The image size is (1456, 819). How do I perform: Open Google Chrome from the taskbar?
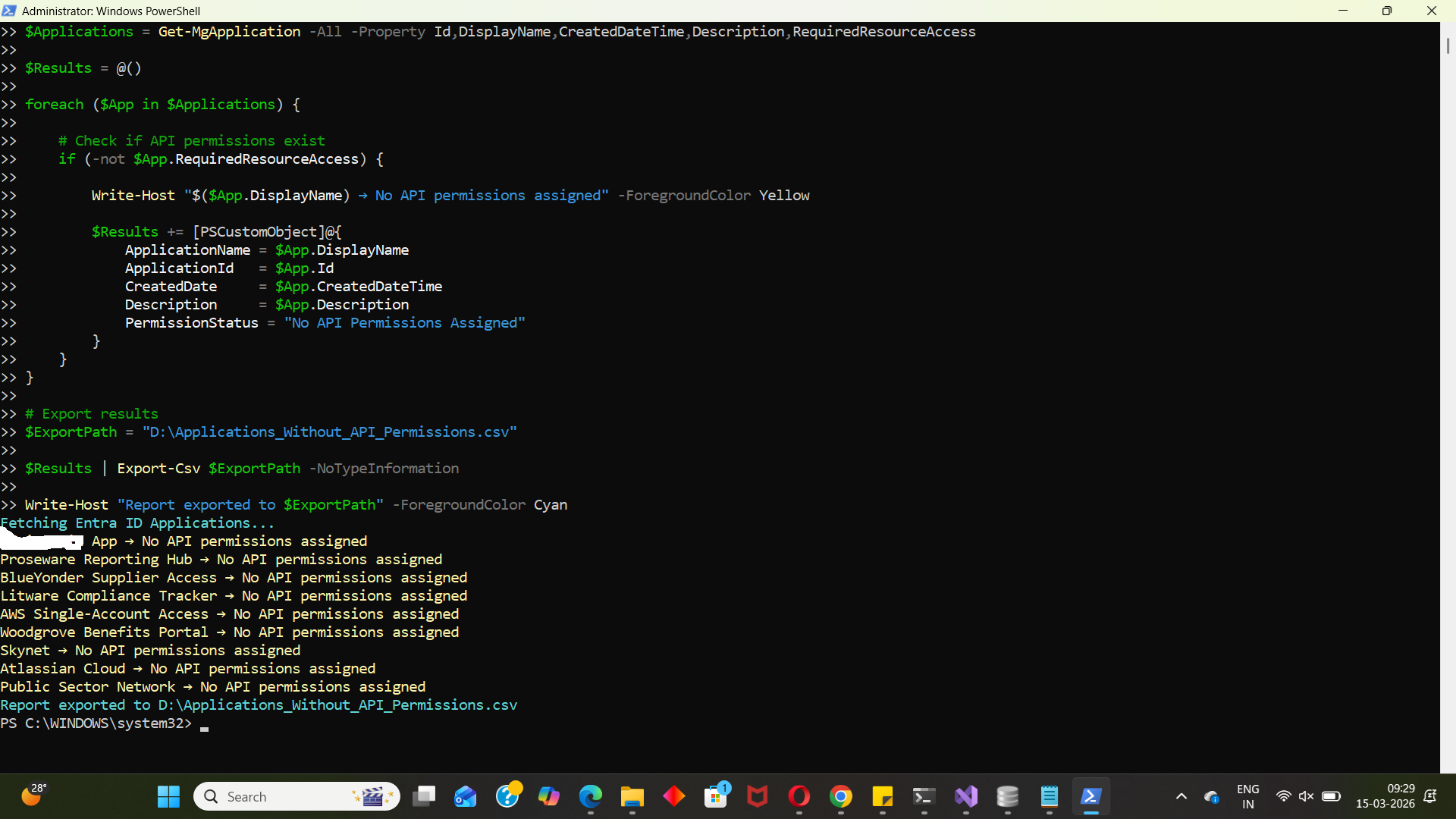(840, 796)
